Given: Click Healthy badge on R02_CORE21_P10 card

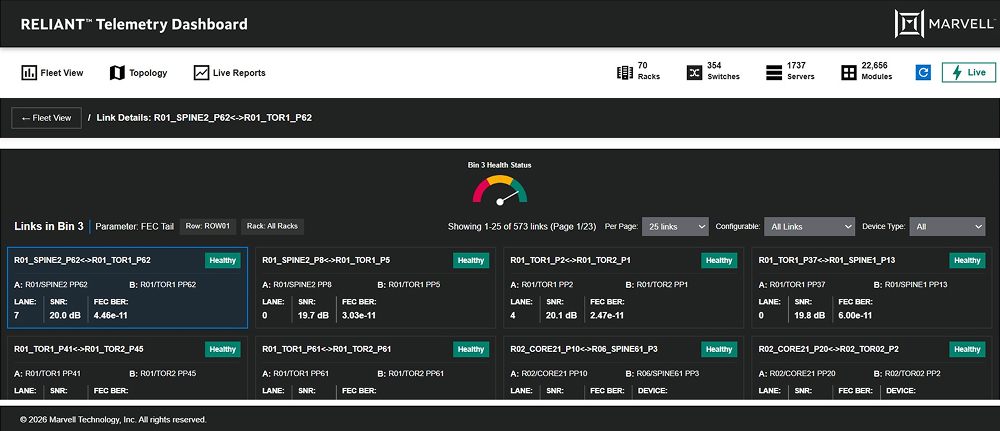Looking at the screenshot, I should click(719, 349).
